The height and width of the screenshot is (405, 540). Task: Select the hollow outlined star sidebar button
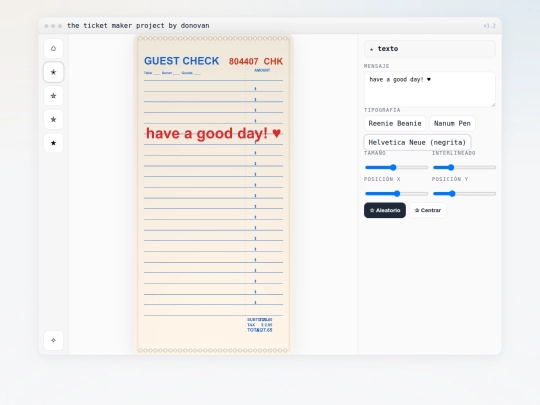(53, 96)
